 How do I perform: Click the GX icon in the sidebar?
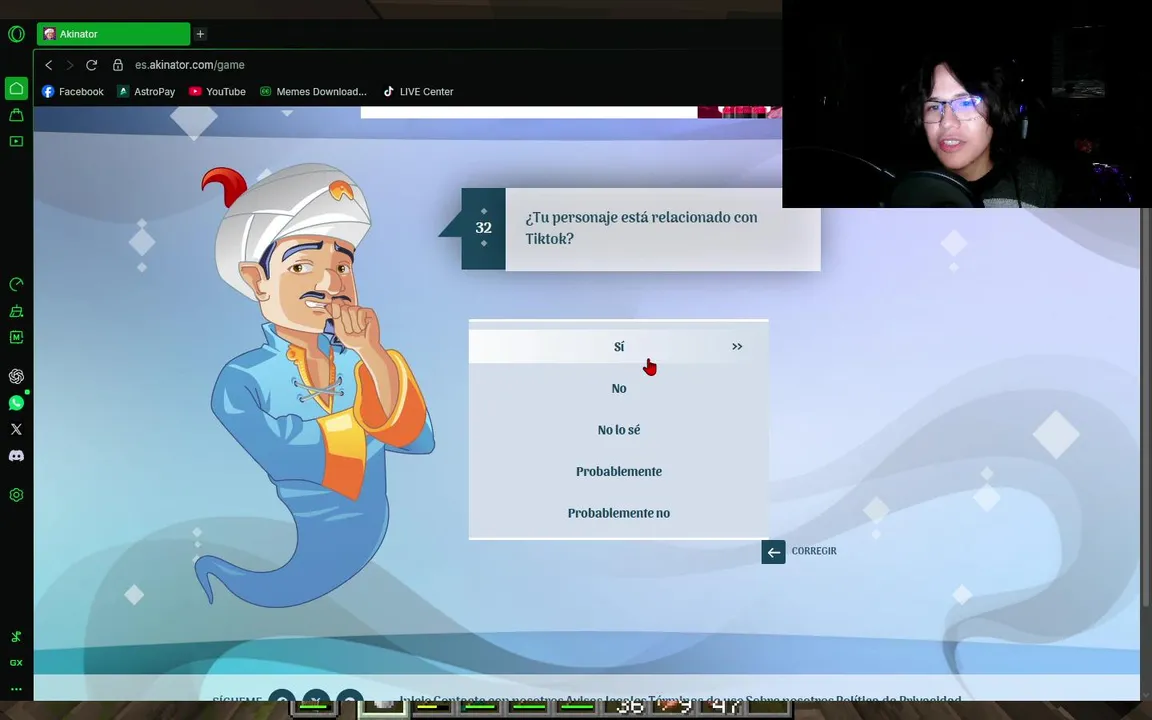tap(16, 663)
